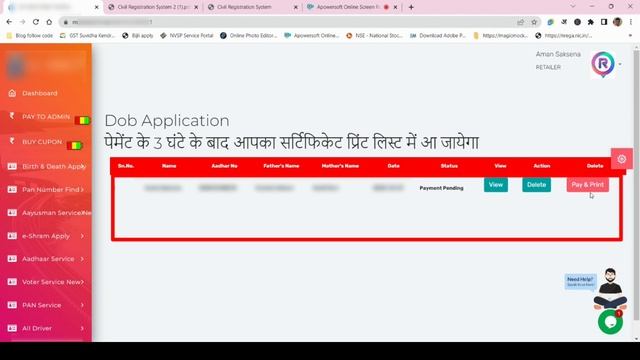The image size is (640, 360).
Task: Click card icon beside Voter Service New
Action: (12, 282)
